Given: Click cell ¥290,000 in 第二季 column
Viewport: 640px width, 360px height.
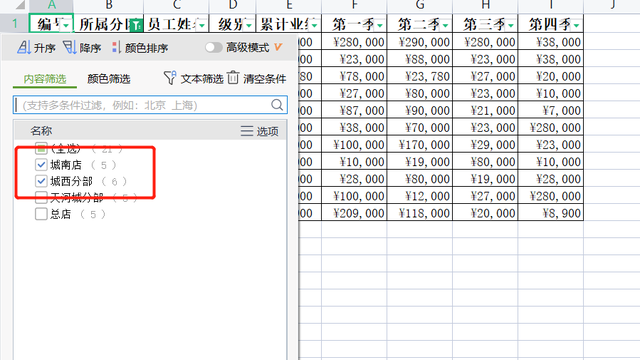Looking at the screenshot, I should [420, 42].
